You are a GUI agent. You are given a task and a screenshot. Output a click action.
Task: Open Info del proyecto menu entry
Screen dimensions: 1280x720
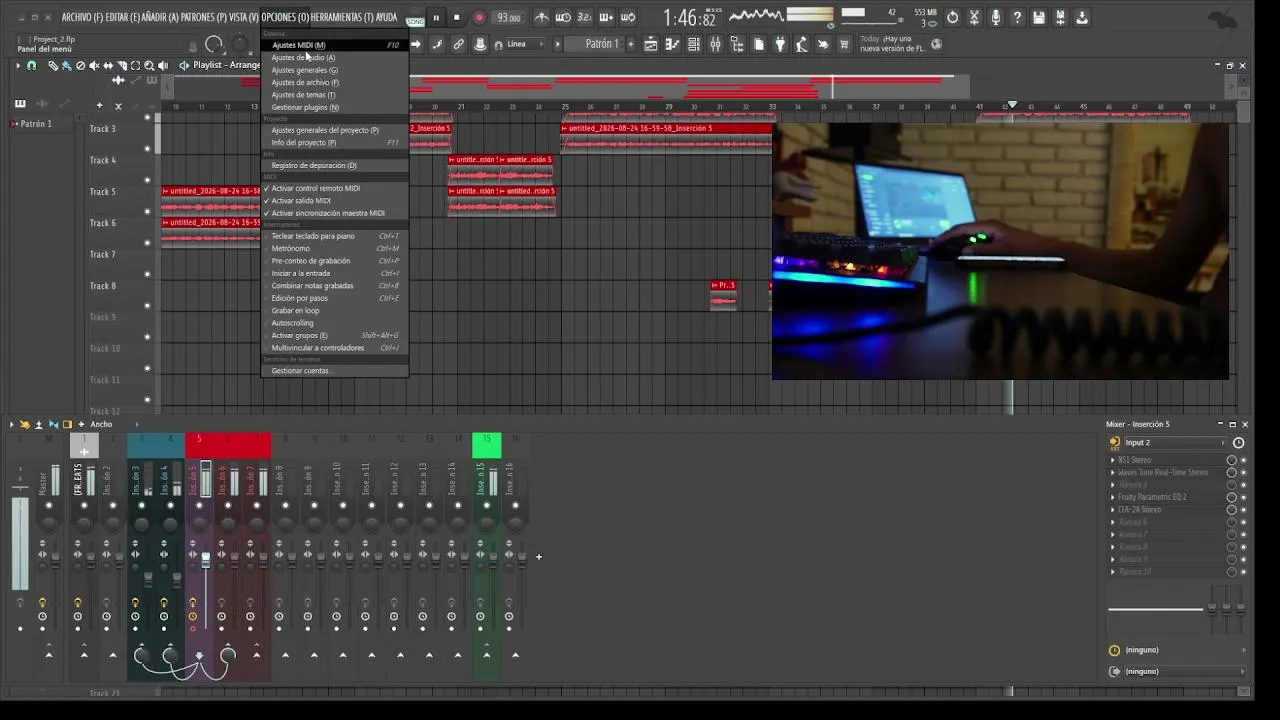coord(335,142)
